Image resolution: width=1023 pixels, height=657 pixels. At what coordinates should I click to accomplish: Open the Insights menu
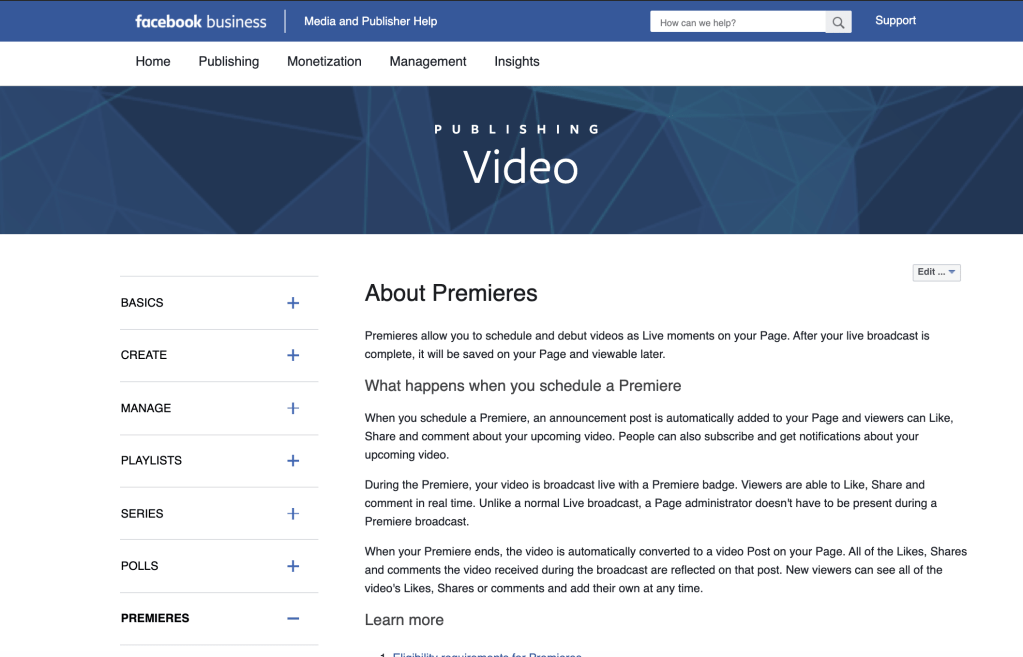click(517, 61)
